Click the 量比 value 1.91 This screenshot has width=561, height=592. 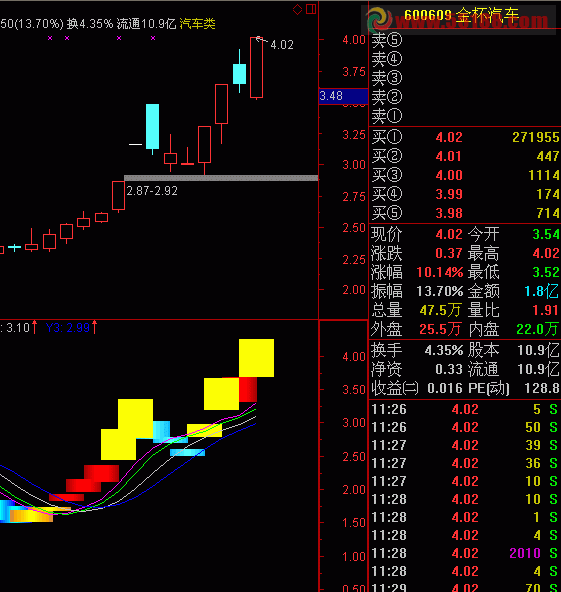[x=546, y=310]
